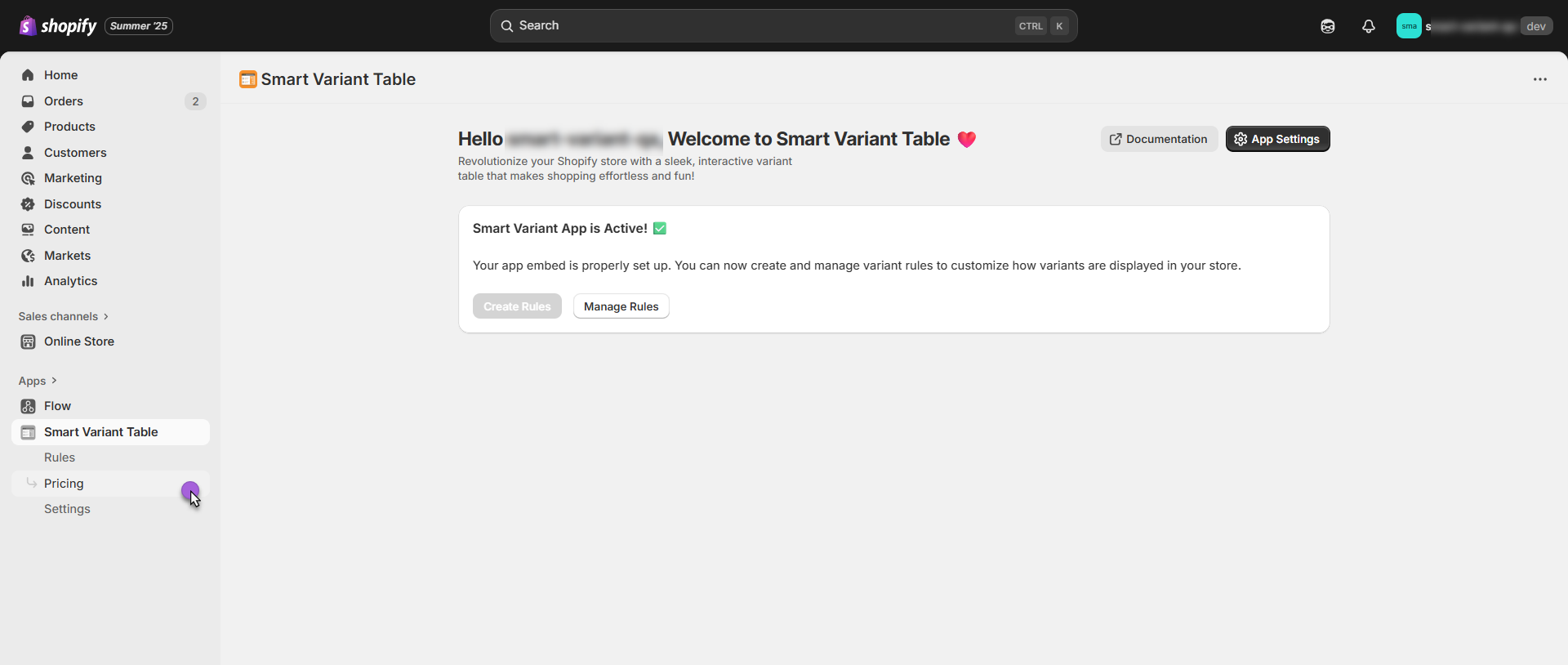Image resolution: width=1568 pixels, height=665 pixels.
Task: Open Markets section
Action: click(x=67, y=256)
